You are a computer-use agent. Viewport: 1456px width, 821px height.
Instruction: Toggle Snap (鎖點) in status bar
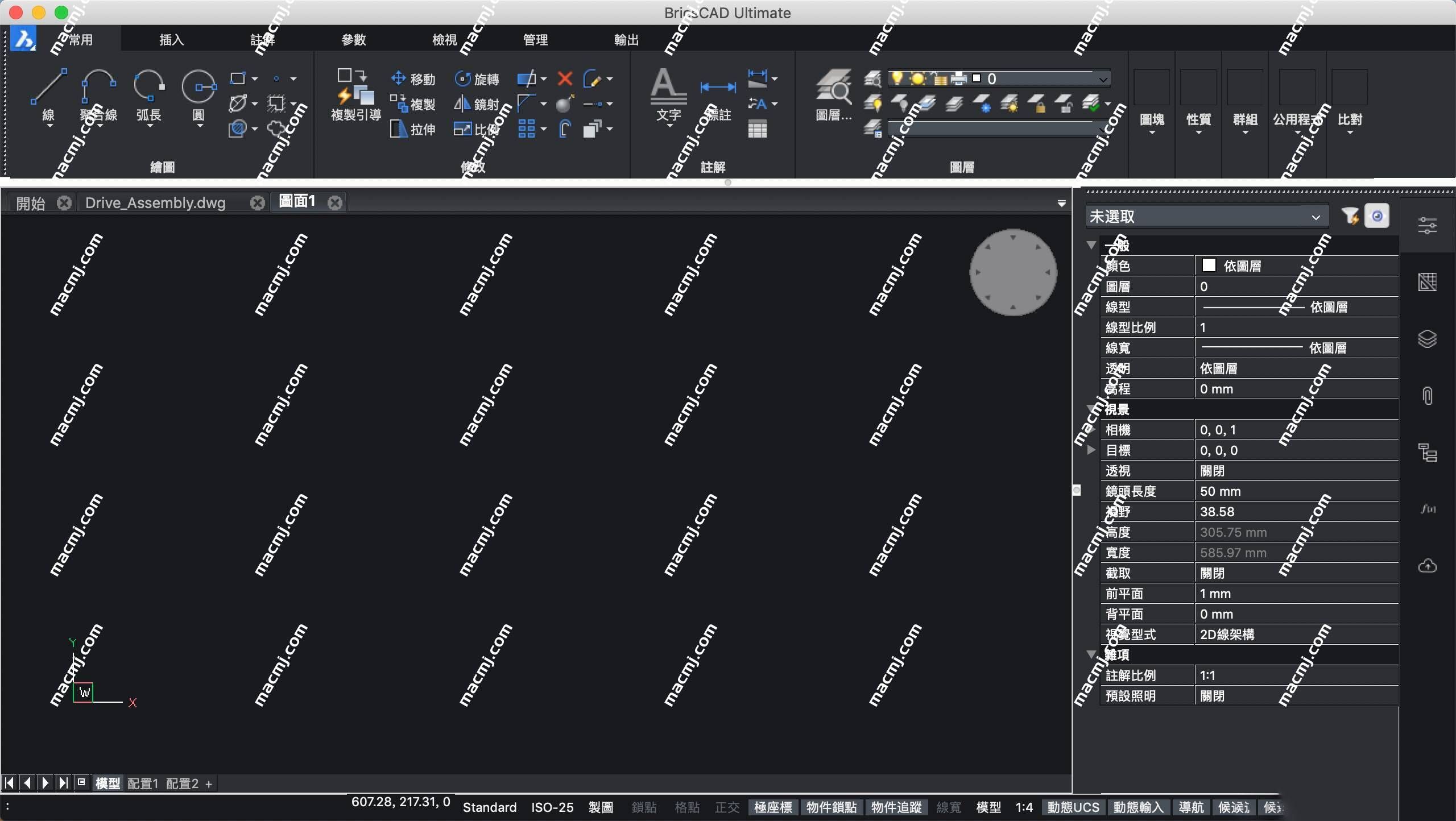(x=644, y=807)
